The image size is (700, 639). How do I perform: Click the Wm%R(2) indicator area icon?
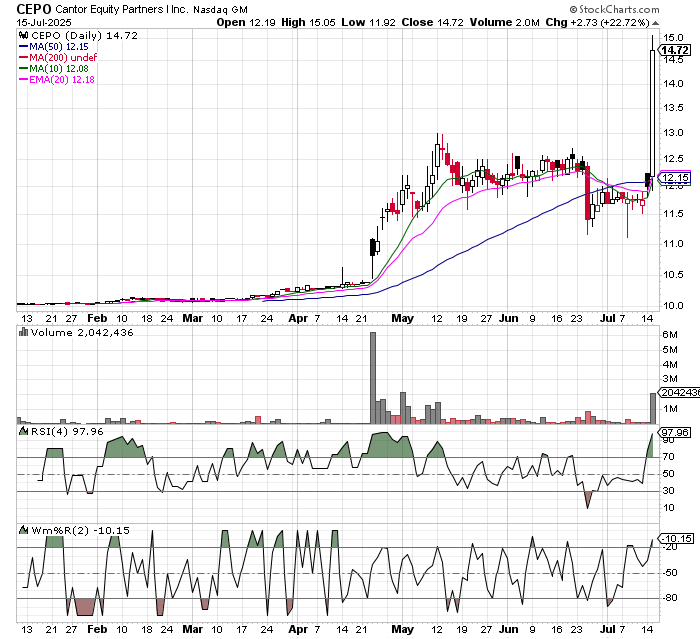click(23, 530)
